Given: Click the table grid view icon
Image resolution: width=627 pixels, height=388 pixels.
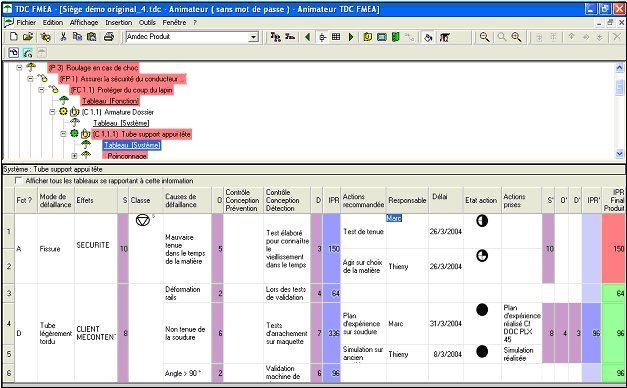Looking at the screenshot, I should point(336,37).
